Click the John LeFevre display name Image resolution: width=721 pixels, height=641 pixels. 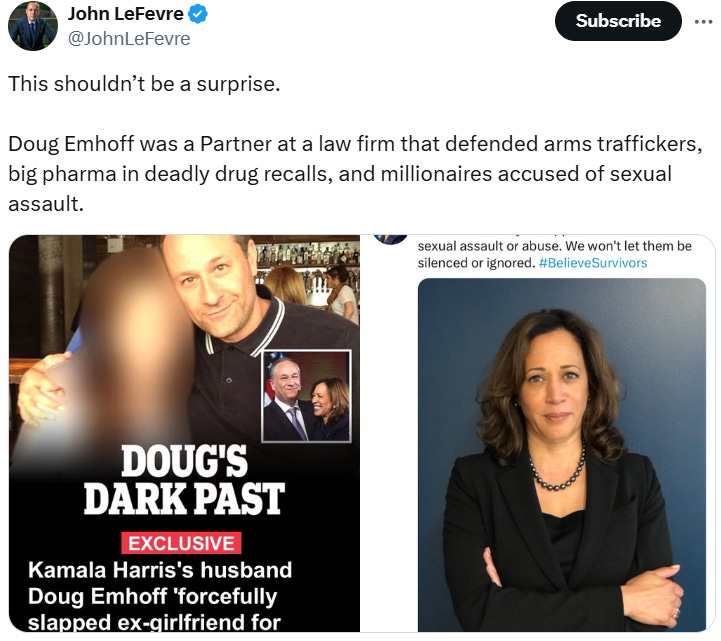click(x=126, y=14)
